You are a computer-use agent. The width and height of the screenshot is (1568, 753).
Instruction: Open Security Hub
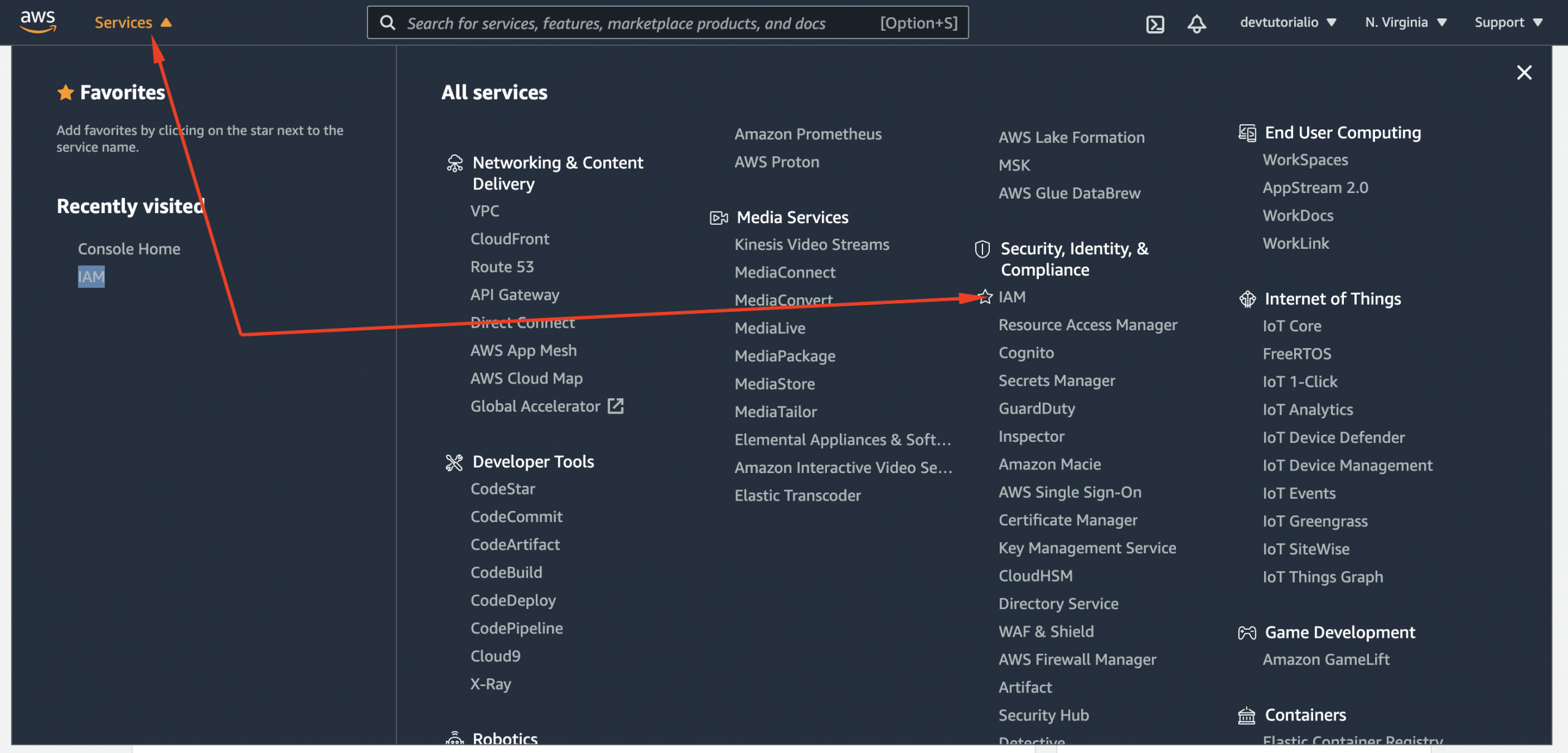1044,715
